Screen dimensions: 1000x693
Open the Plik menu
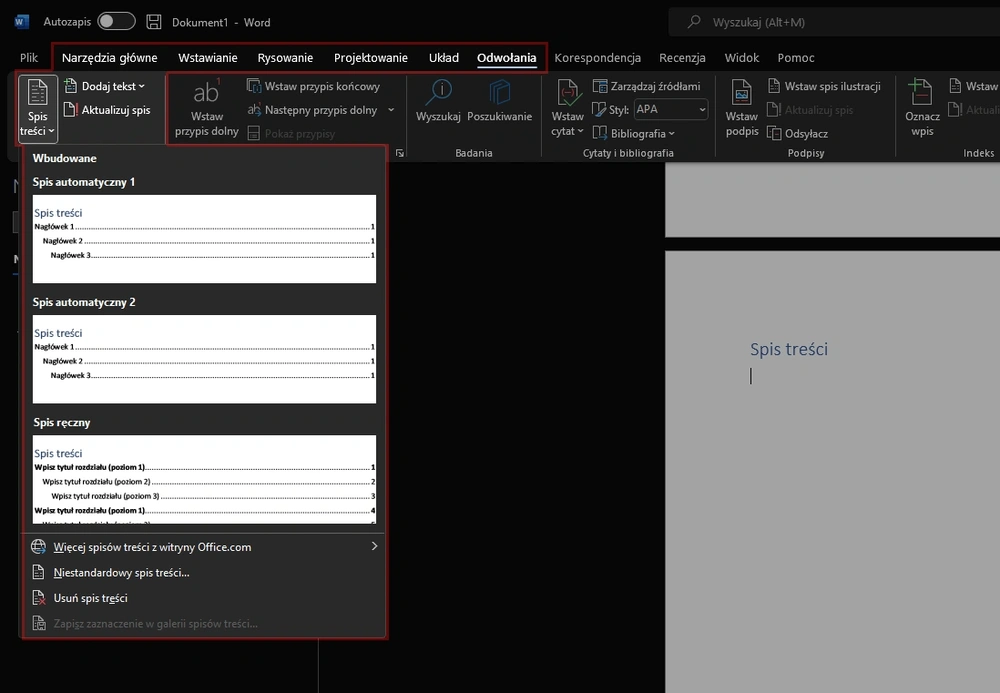[29, 58]
